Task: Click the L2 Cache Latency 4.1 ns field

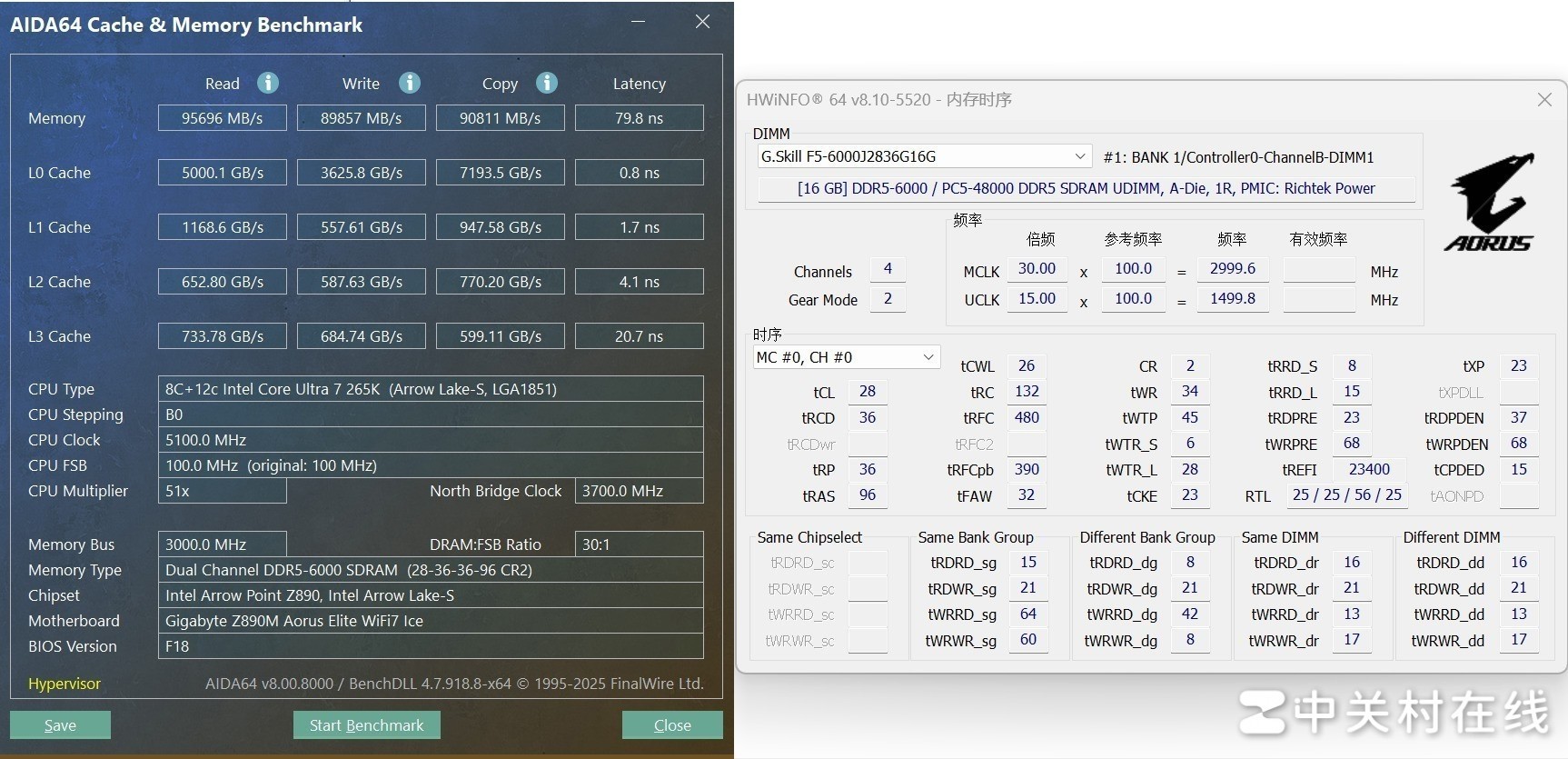Action: 640,282
